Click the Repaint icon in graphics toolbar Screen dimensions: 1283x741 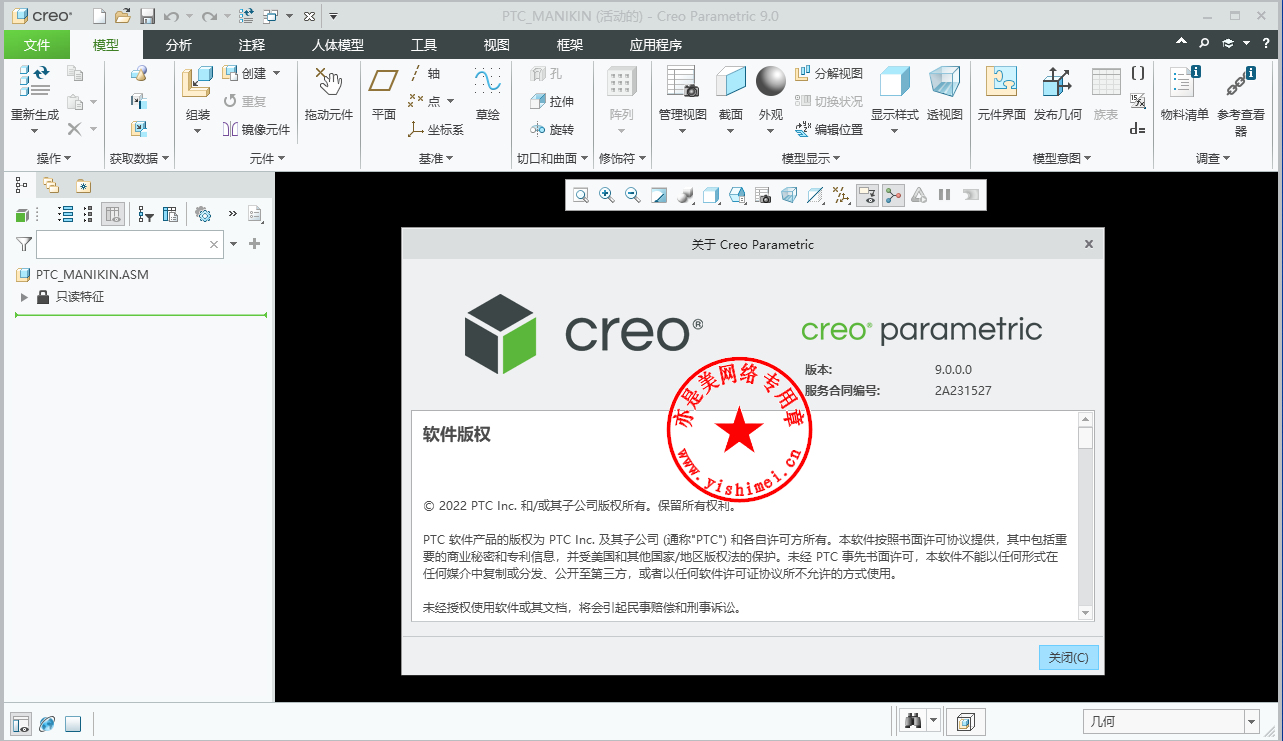[x=659, y=195]
